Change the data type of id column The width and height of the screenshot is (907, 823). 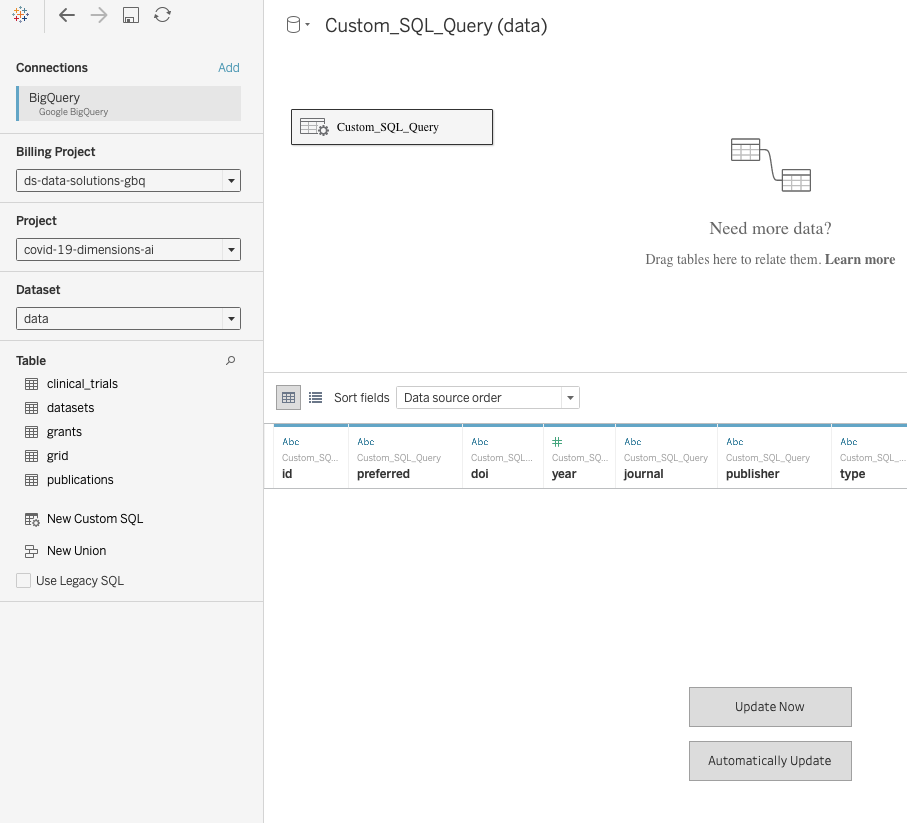(291, 442)
